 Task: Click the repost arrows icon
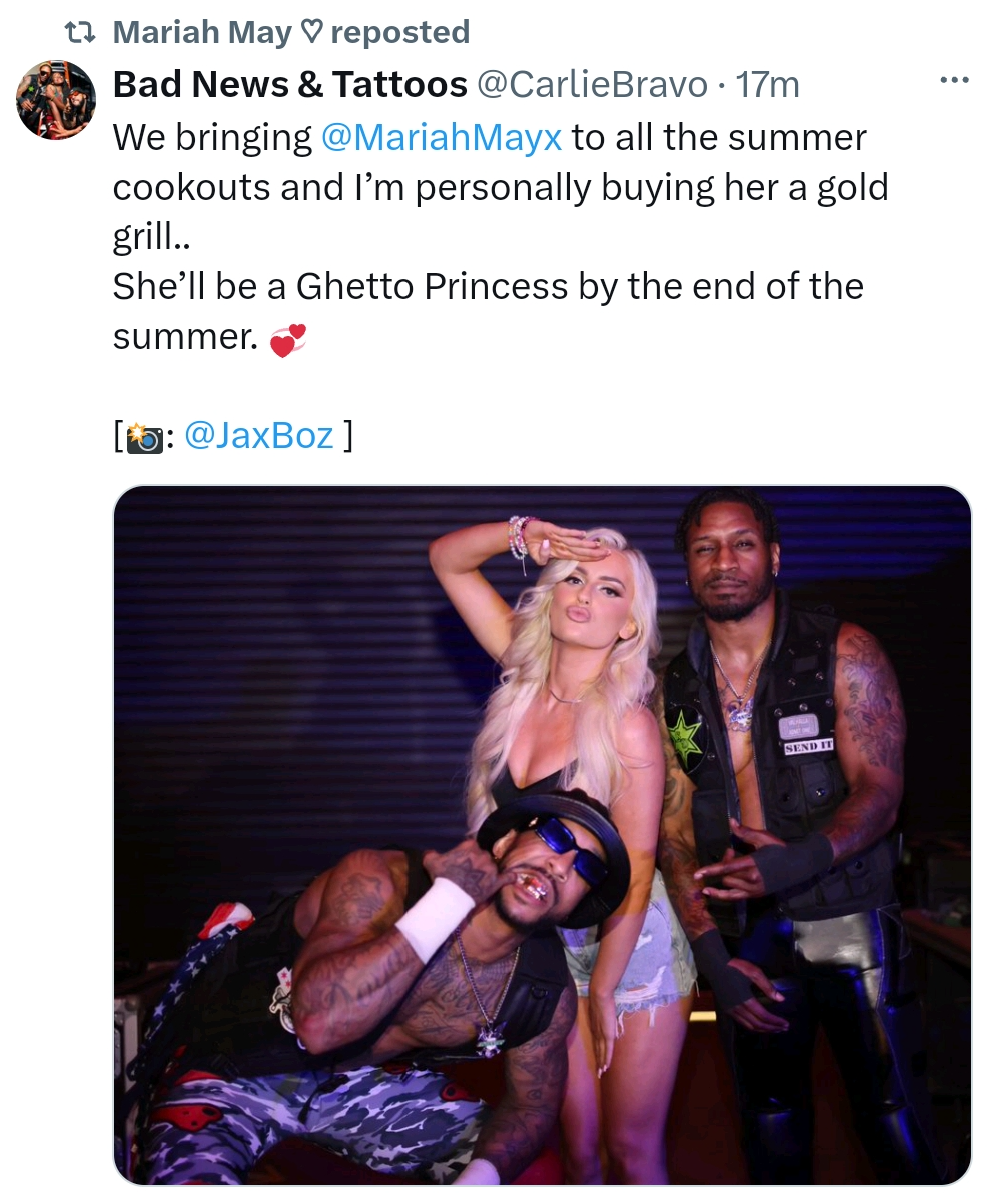tap(80, 32)
